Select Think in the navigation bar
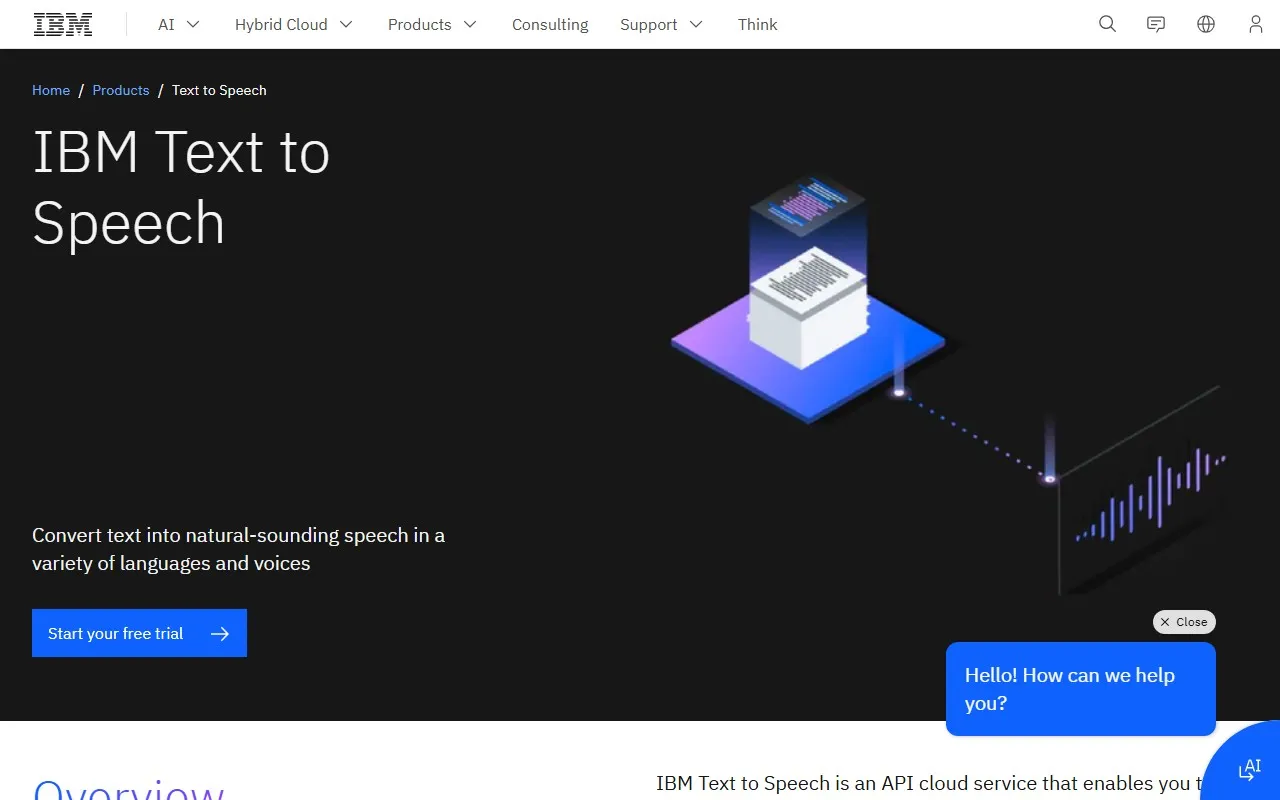 (757, 24)
